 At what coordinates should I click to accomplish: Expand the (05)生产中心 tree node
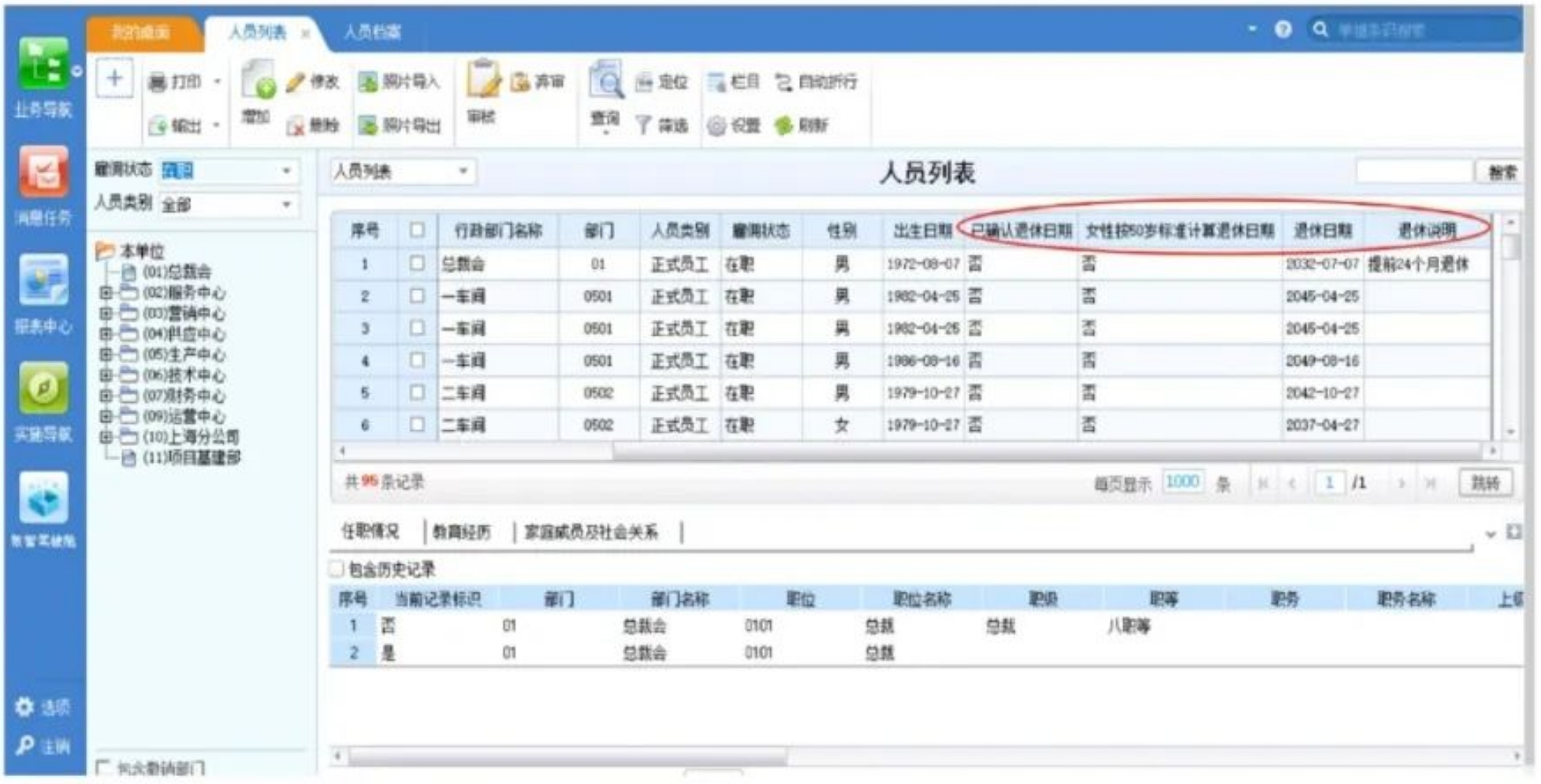(x=106, y=354)
